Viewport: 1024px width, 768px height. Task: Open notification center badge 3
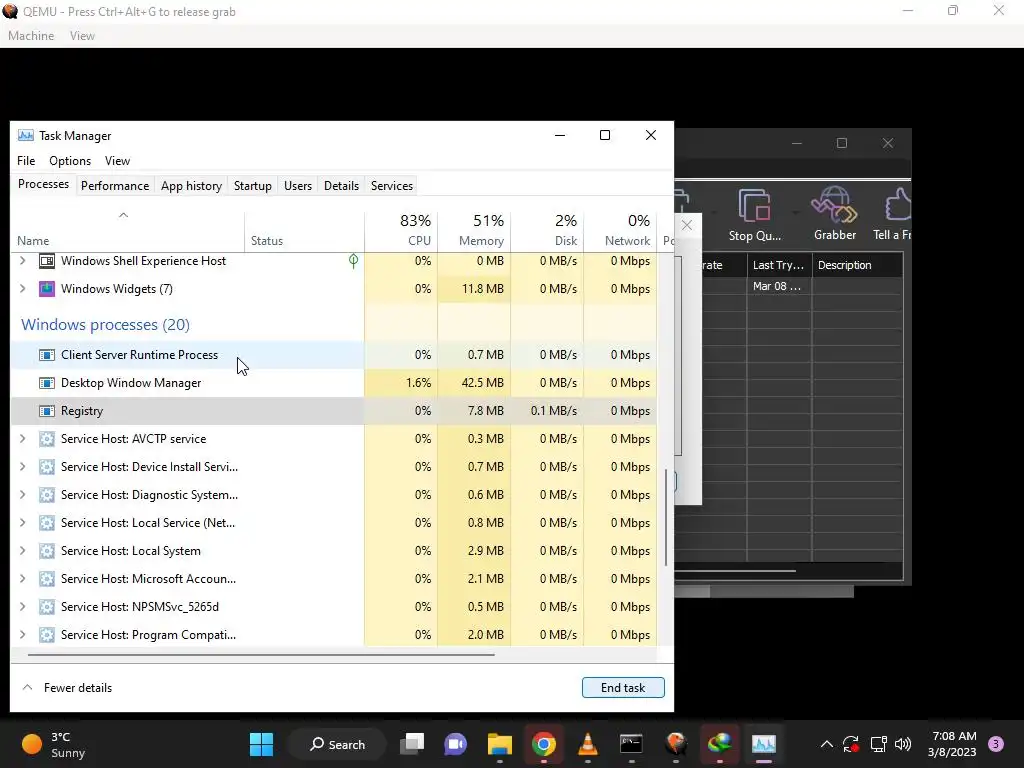(996, 744)
